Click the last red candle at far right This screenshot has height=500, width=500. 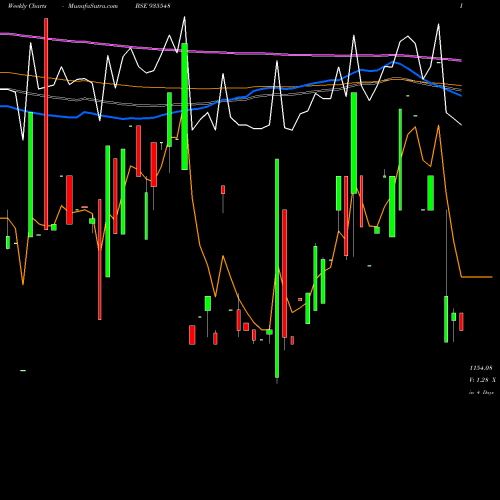click(x=461, y=322)
